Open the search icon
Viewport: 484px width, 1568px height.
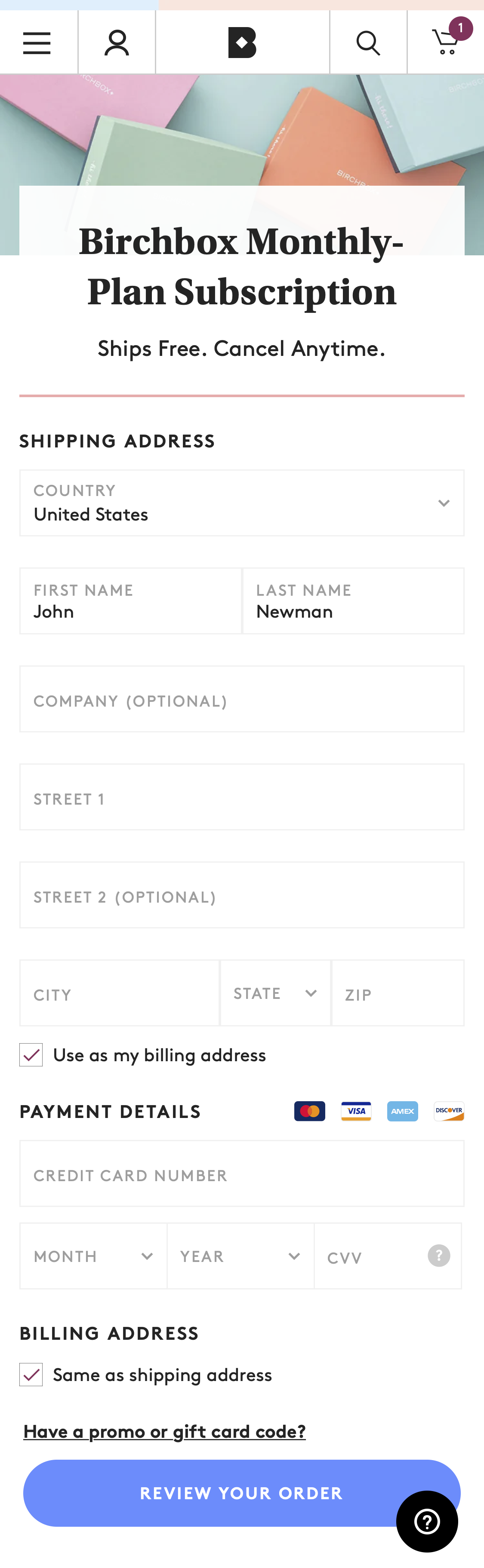click(x=368, y=41)
